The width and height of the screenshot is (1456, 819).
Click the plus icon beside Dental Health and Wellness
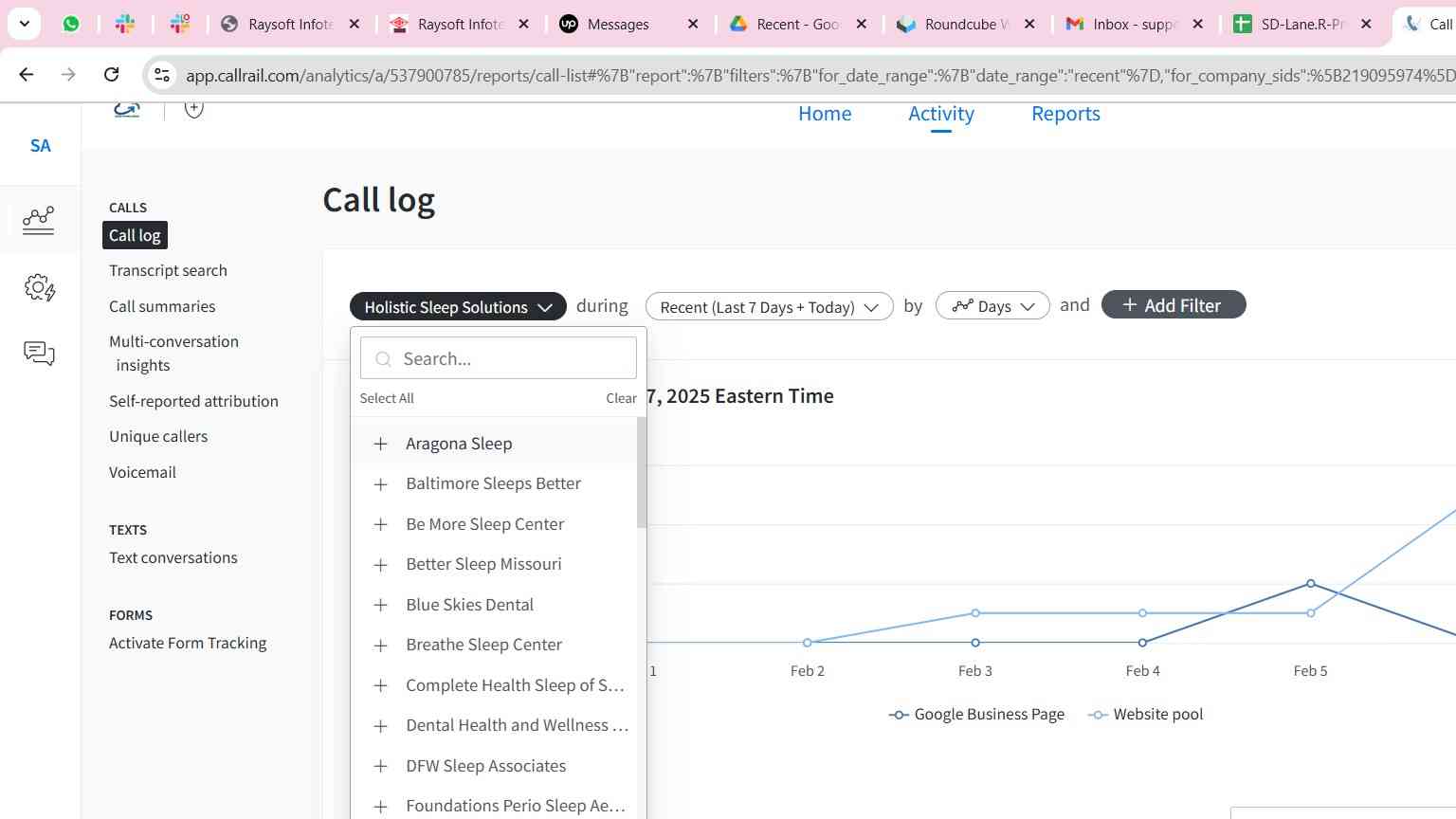pos(380,726)
